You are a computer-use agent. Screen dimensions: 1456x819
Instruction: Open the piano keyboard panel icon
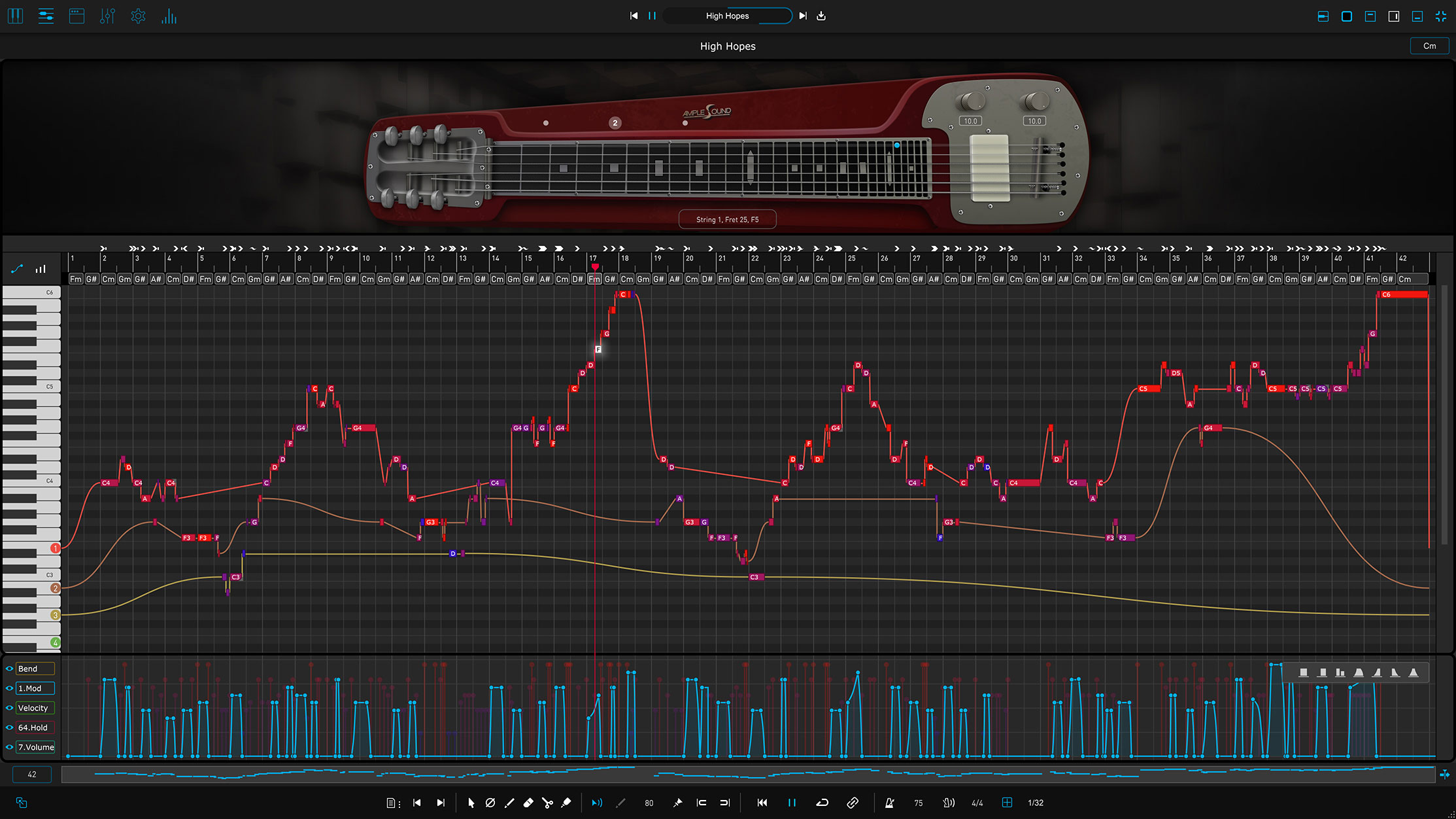click(x=15, y=16)
